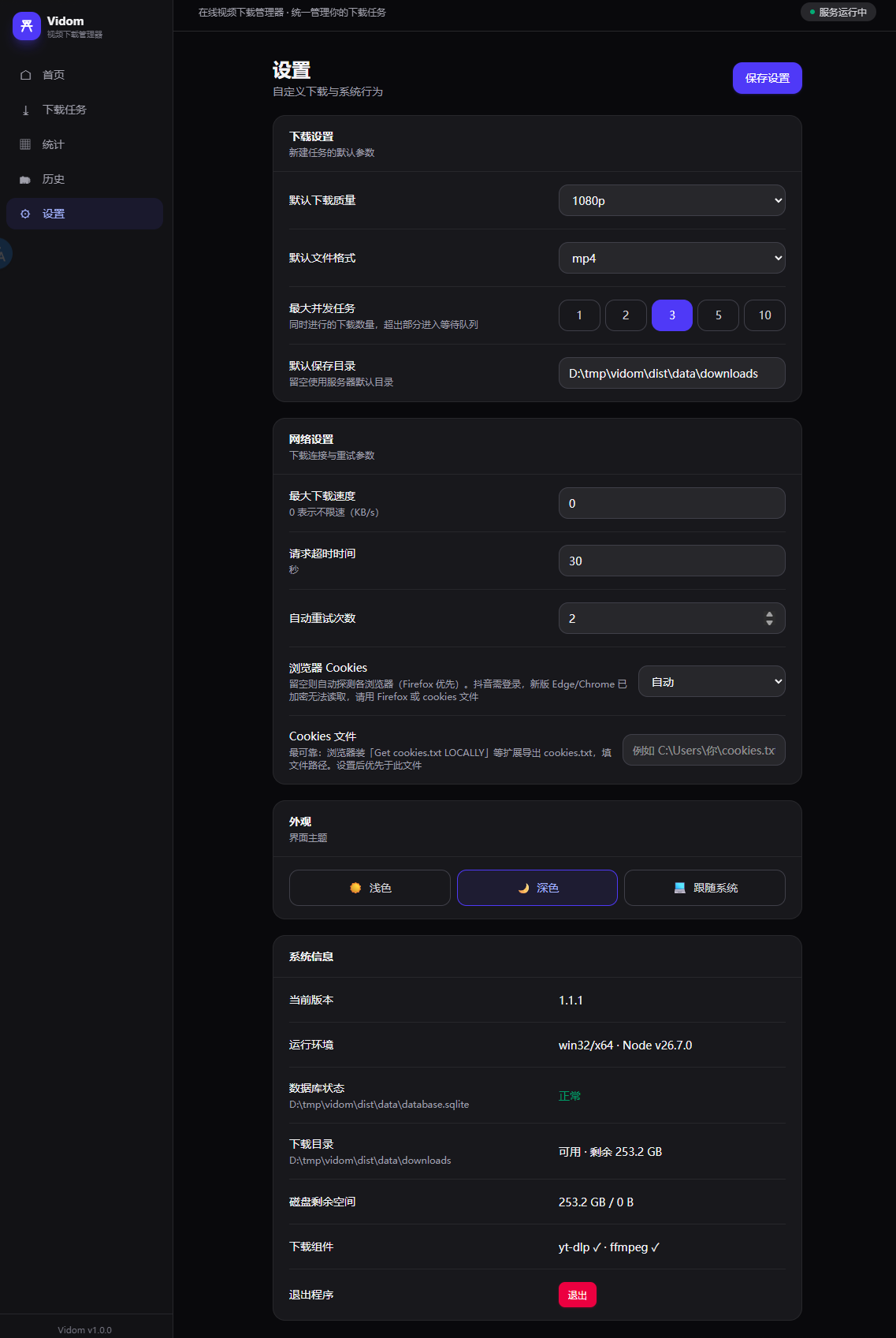
Task: Set max concurrent tasks to 10
Action: tap(764, 315)
